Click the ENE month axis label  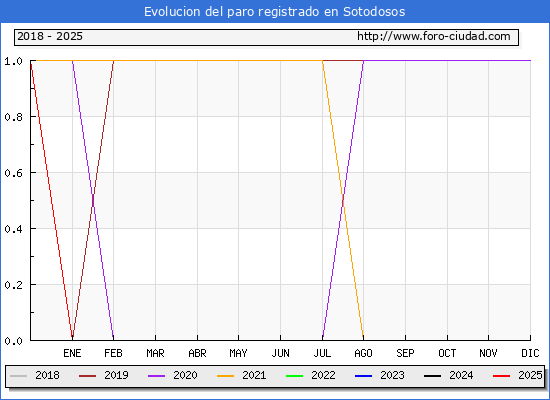click(x=72, y=353)
